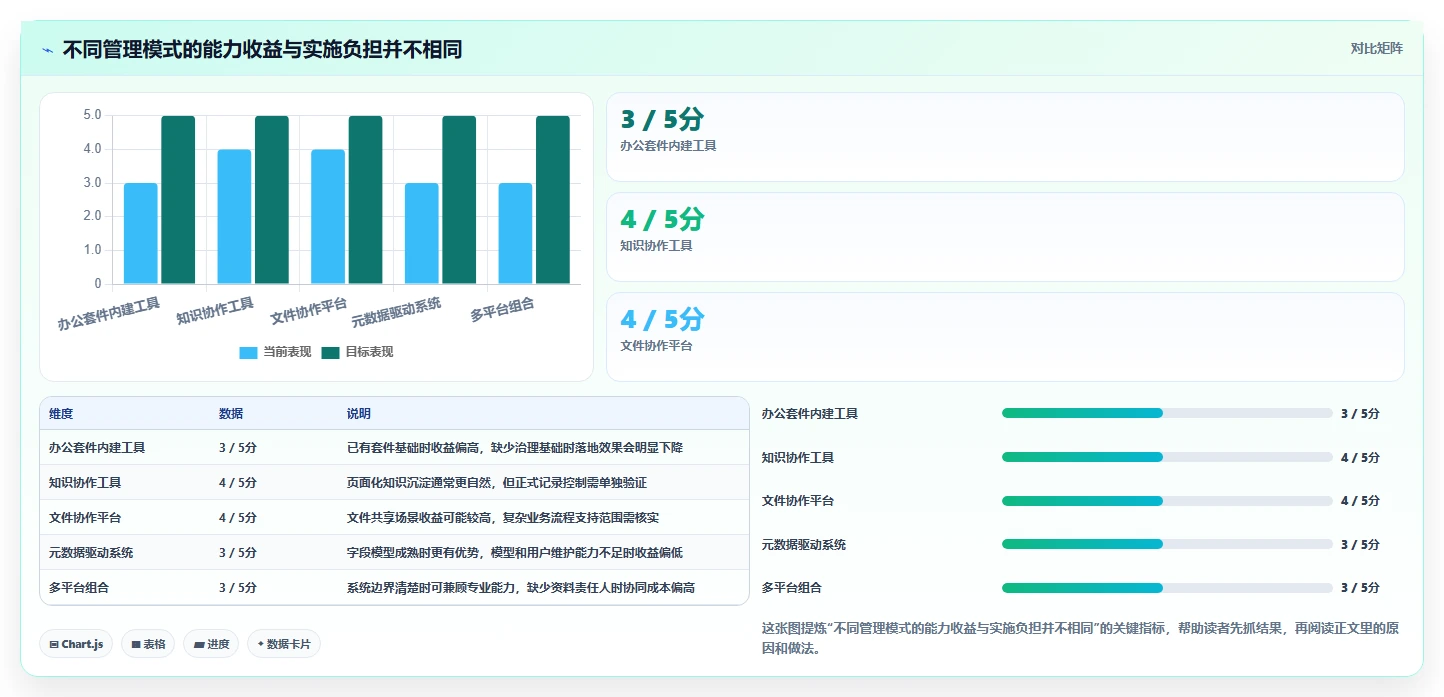Click the 3 / 5分 value beside 多平台组合 progress
Image resolution: width=1444 pixels, height=697 pixels.
pyautogui.click(x=1360, y=588)
